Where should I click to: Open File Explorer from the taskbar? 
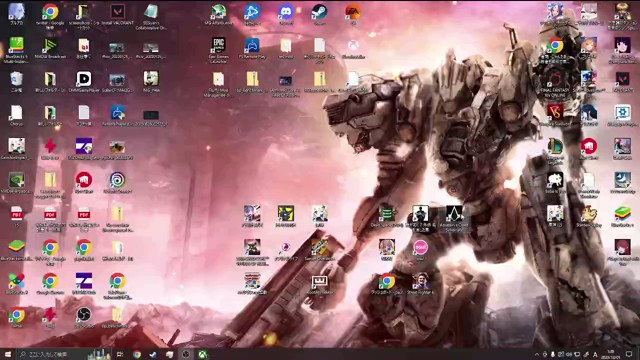point(169,354)
